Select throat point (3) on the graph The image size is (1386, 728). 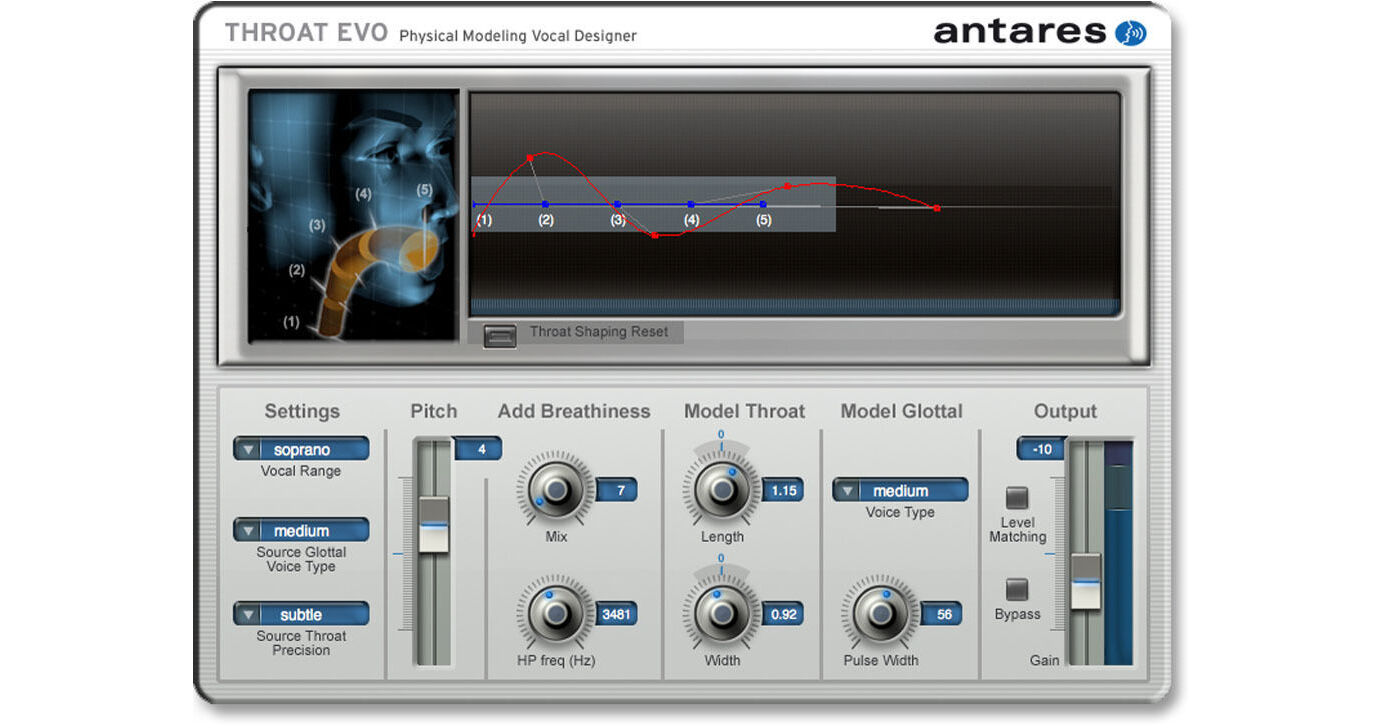[618, 204]
